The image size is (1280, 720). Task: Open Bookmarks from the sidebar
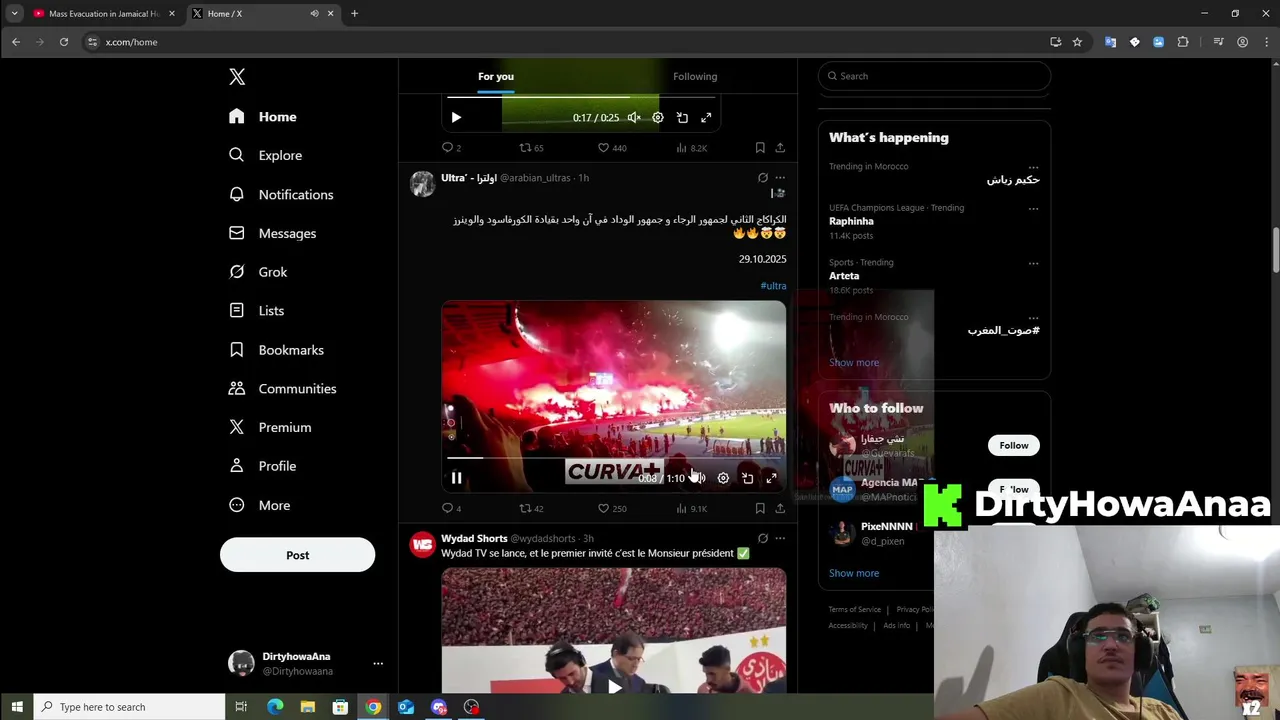click(x=277, y=350)
